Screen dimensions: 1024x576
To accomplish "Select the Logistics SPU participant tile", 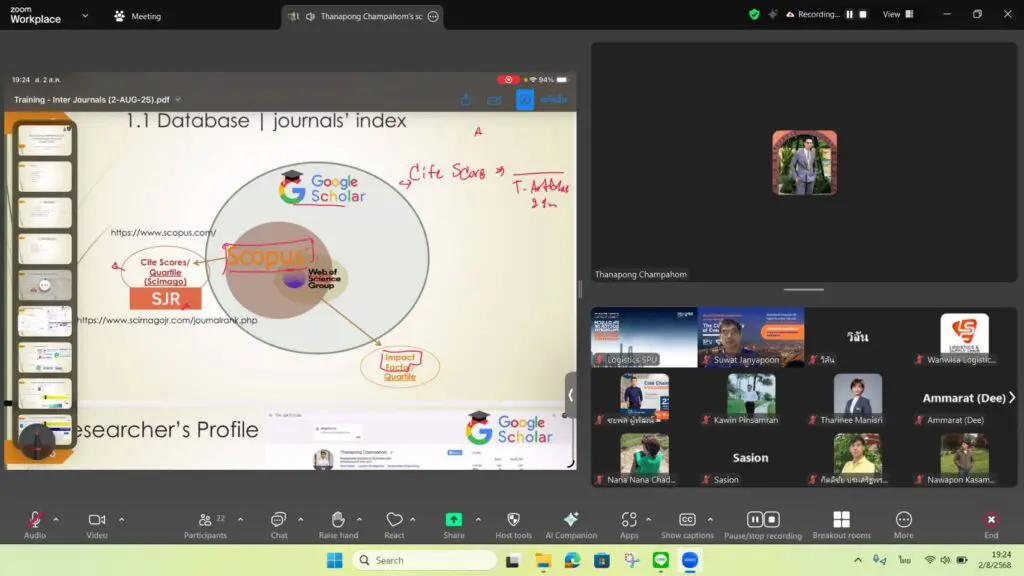I will [x=644, y=337].
